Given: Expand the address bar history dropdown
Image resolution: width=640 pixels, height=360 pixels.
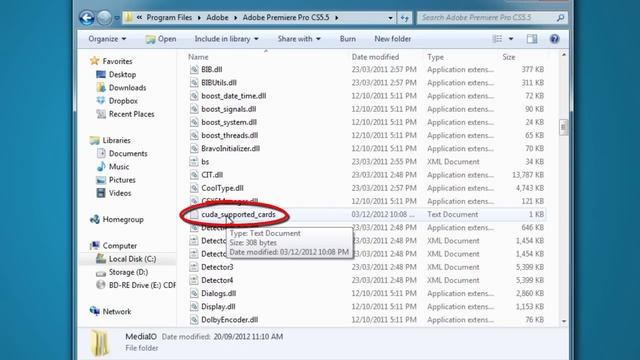Looking at the screenshot, I should pyautogui.click(x=390, y=18).
